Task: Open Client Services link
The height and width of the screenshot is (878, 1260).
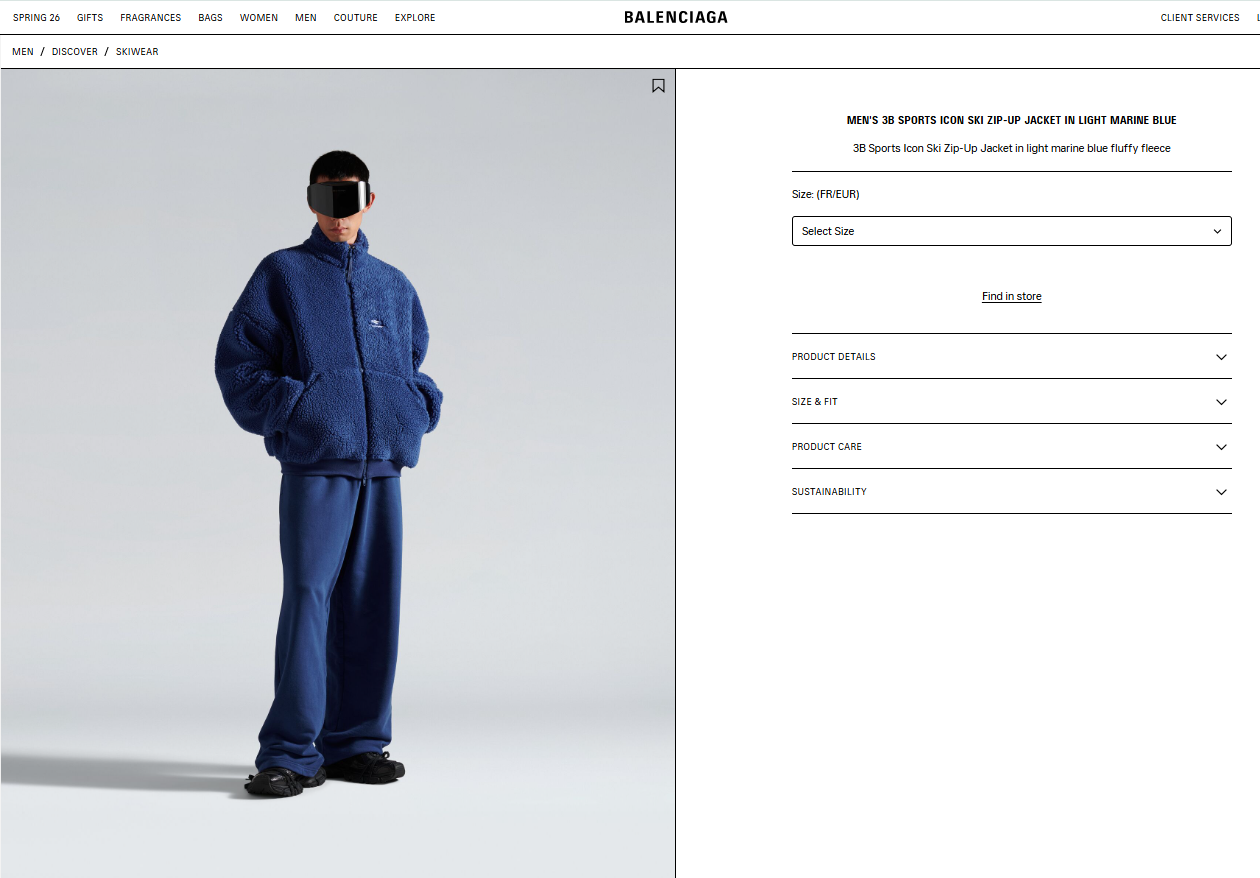Action: pos(1200,18)
